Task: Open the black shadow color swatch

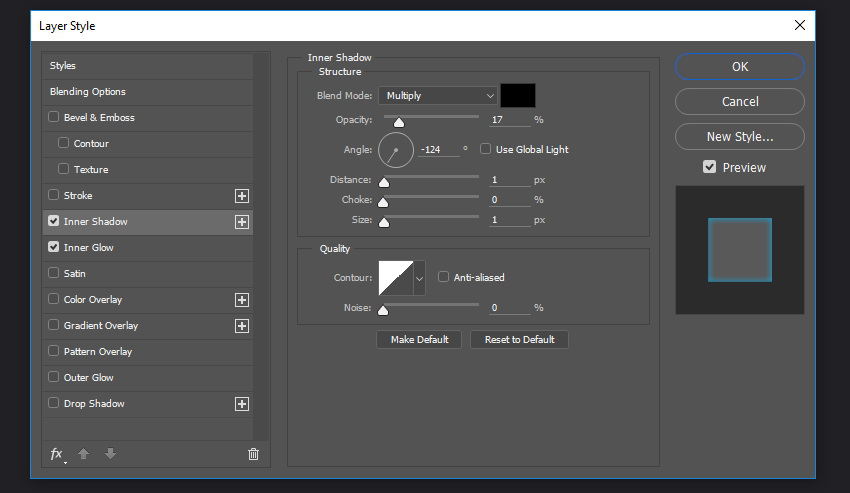Action: coord(518,95)
